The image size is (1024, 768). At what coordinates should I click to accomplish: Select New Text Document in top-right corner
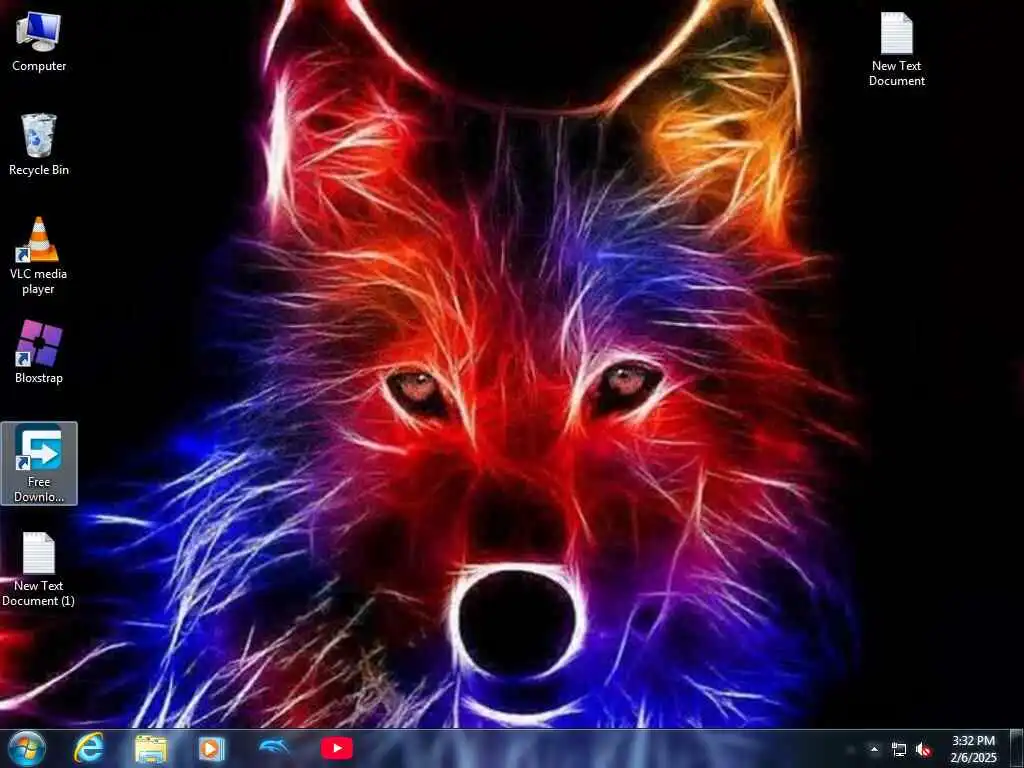tap(897, 50)
